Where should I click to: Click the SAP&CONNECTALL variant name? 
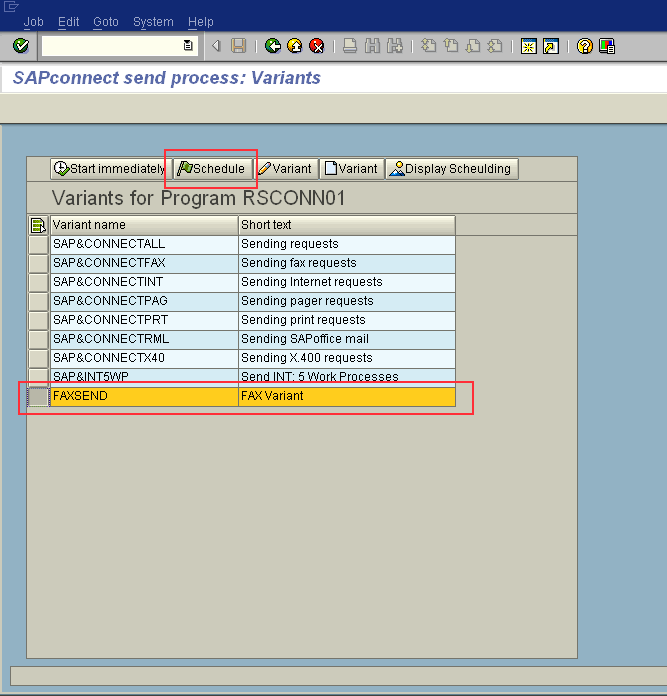[144, 244]
